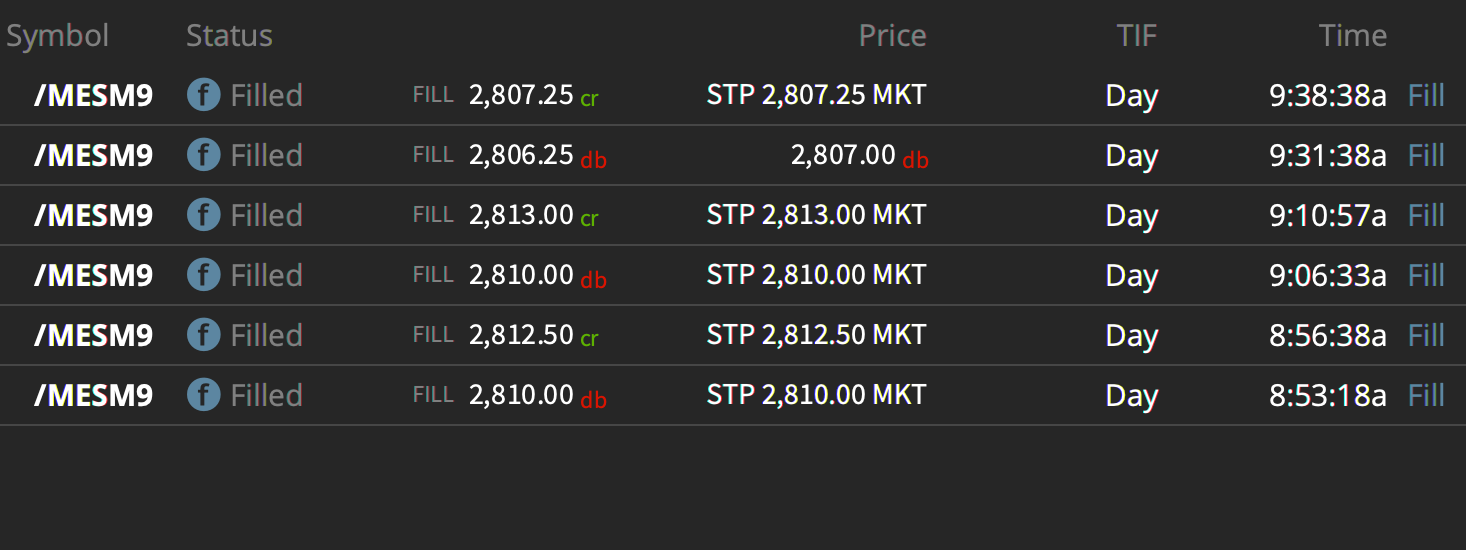Click the Filled status icon for 9:38:38a order

203,95
